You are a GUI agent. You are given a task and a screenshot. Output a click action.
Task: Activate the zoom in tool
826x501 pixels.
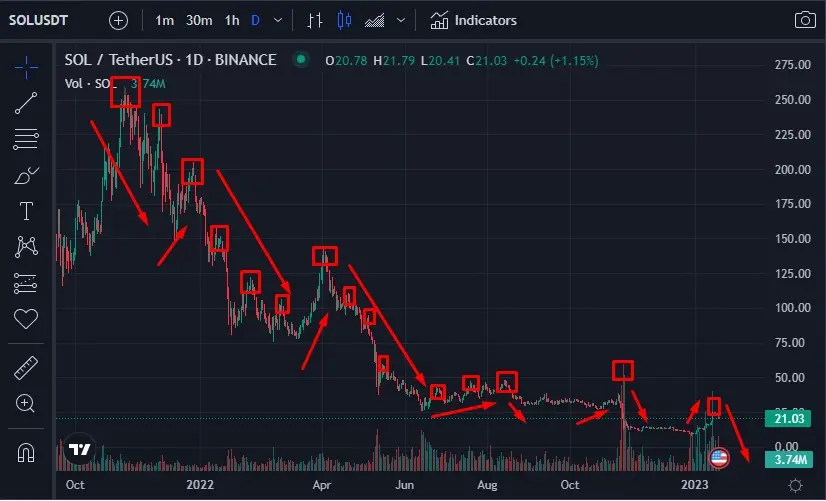point(26,404)
